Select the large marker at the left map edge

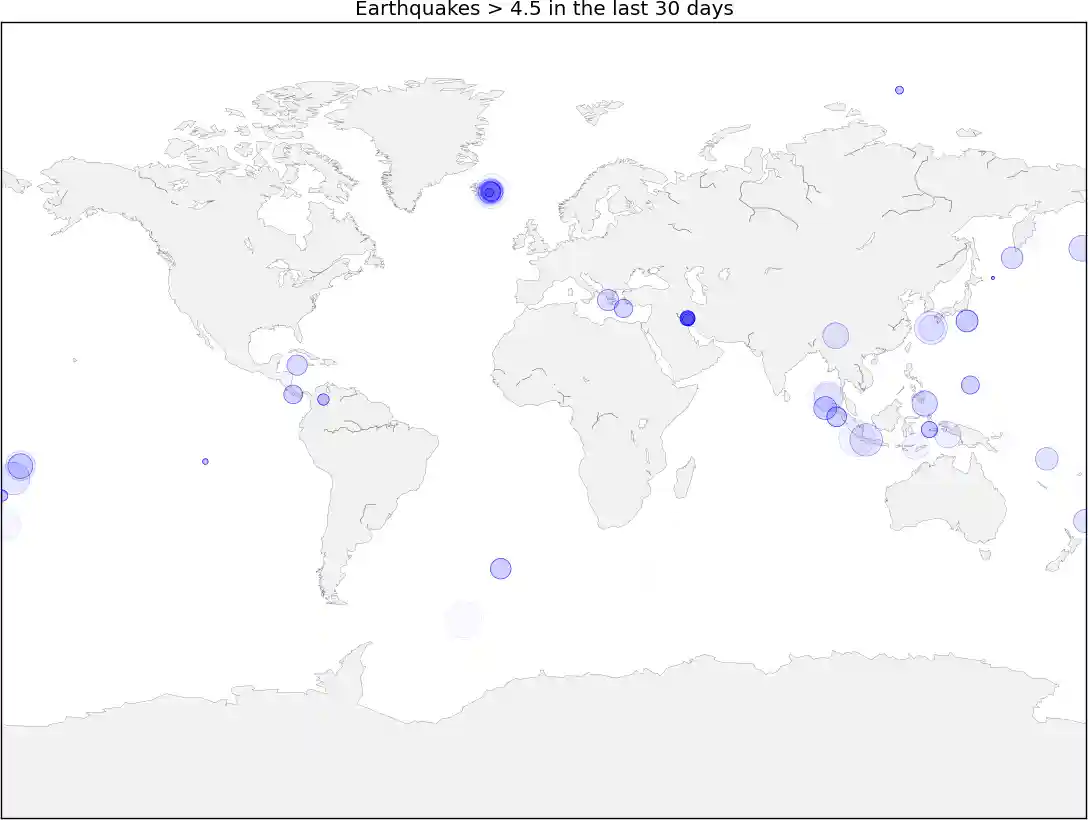pyautogui.click(x=18, y=465)
